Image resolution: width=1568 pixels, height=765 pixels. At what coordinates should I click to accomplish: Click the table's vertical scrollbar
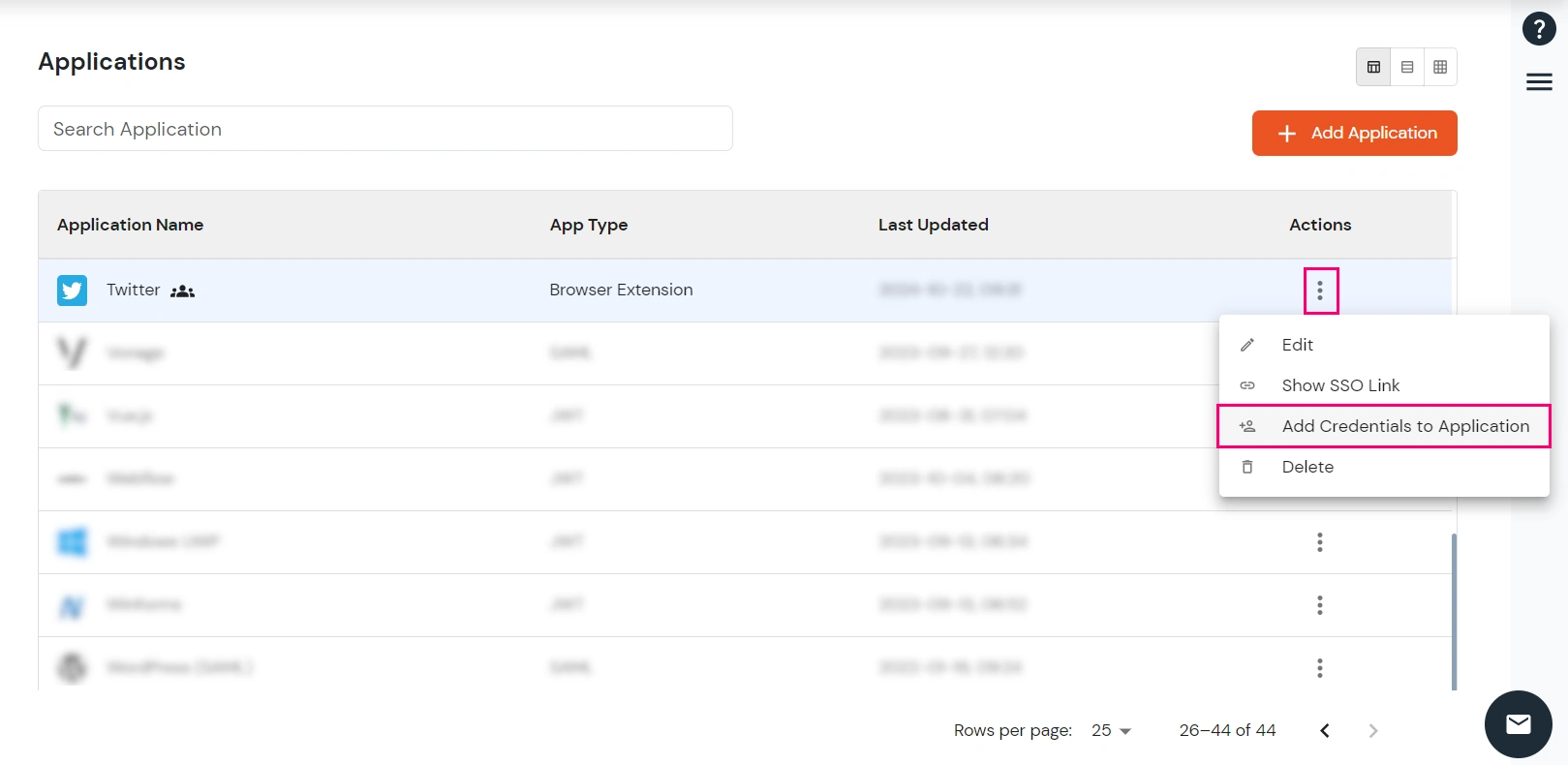pyautogui.click(x=1454, y=610)
